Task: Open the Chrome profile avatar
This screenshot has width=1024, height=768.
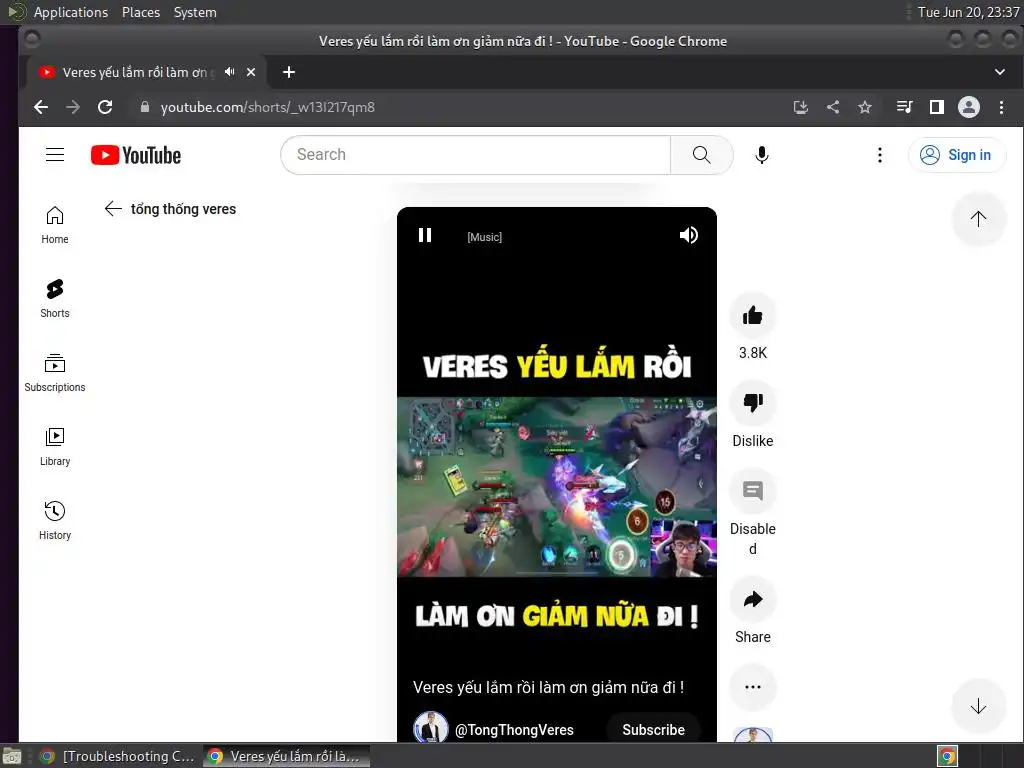Action: 968,107
